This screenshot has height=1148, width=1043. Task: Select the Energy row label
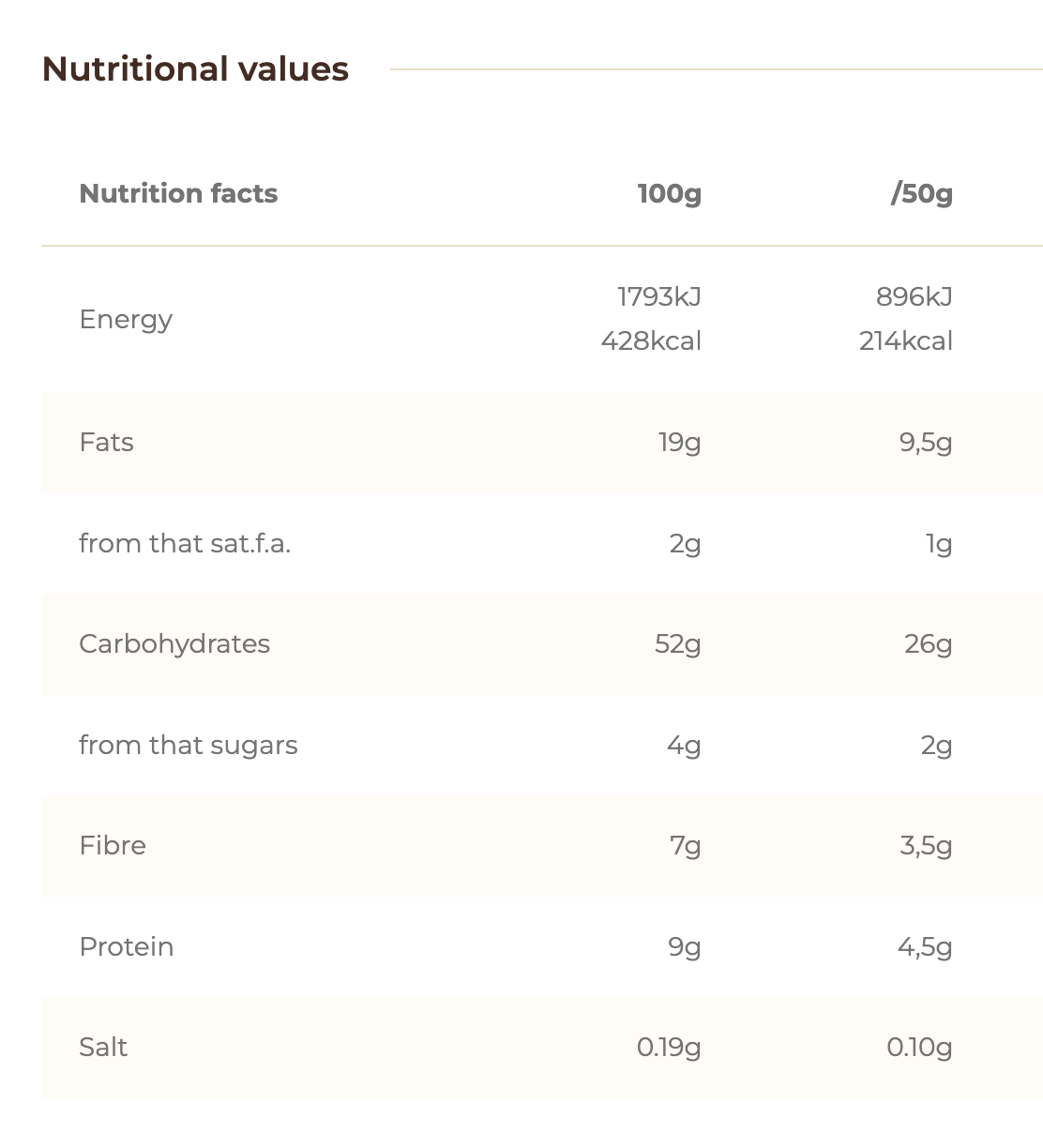click(x=126, y=319)
